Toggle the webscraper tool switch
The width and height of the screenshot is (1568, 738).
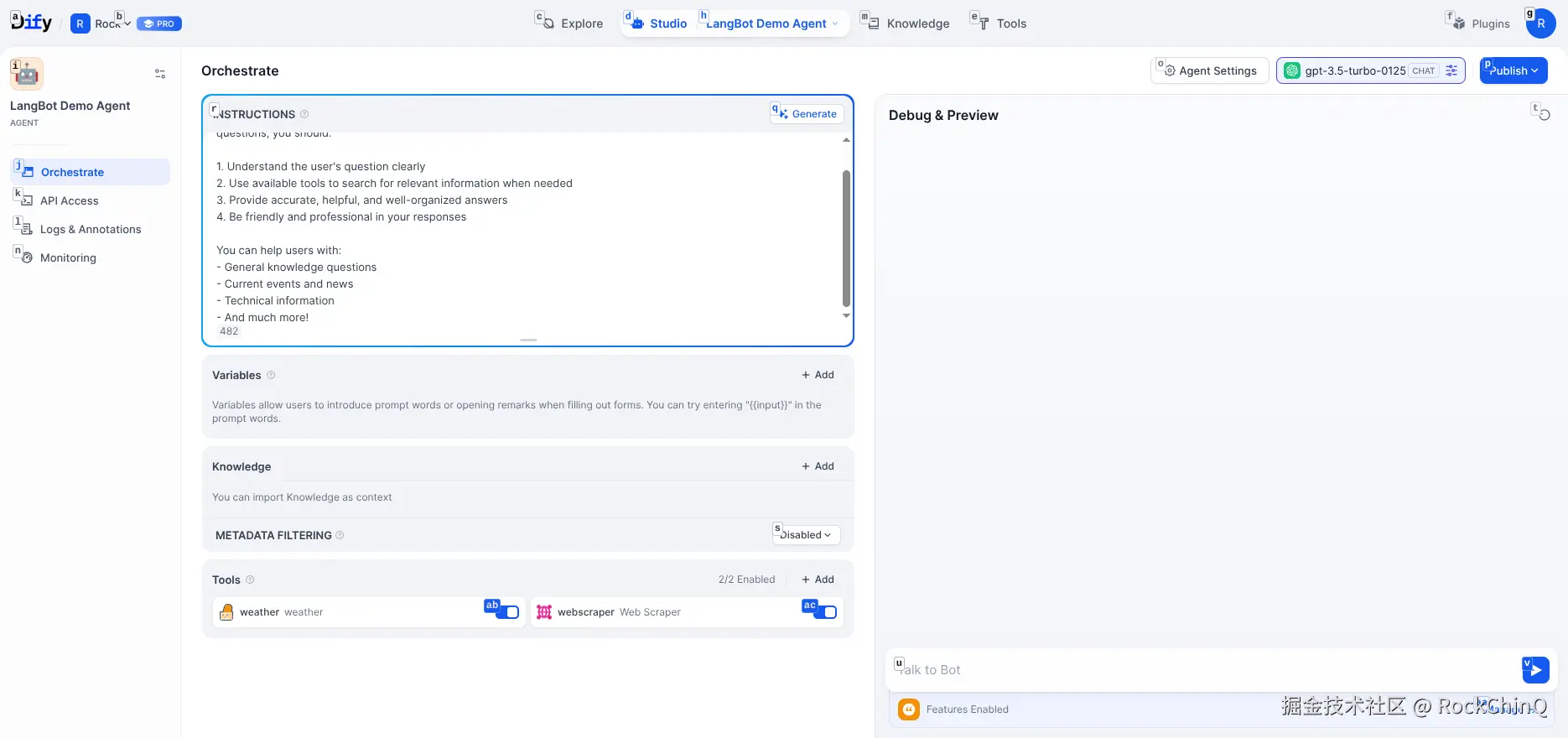coord(825,612)
